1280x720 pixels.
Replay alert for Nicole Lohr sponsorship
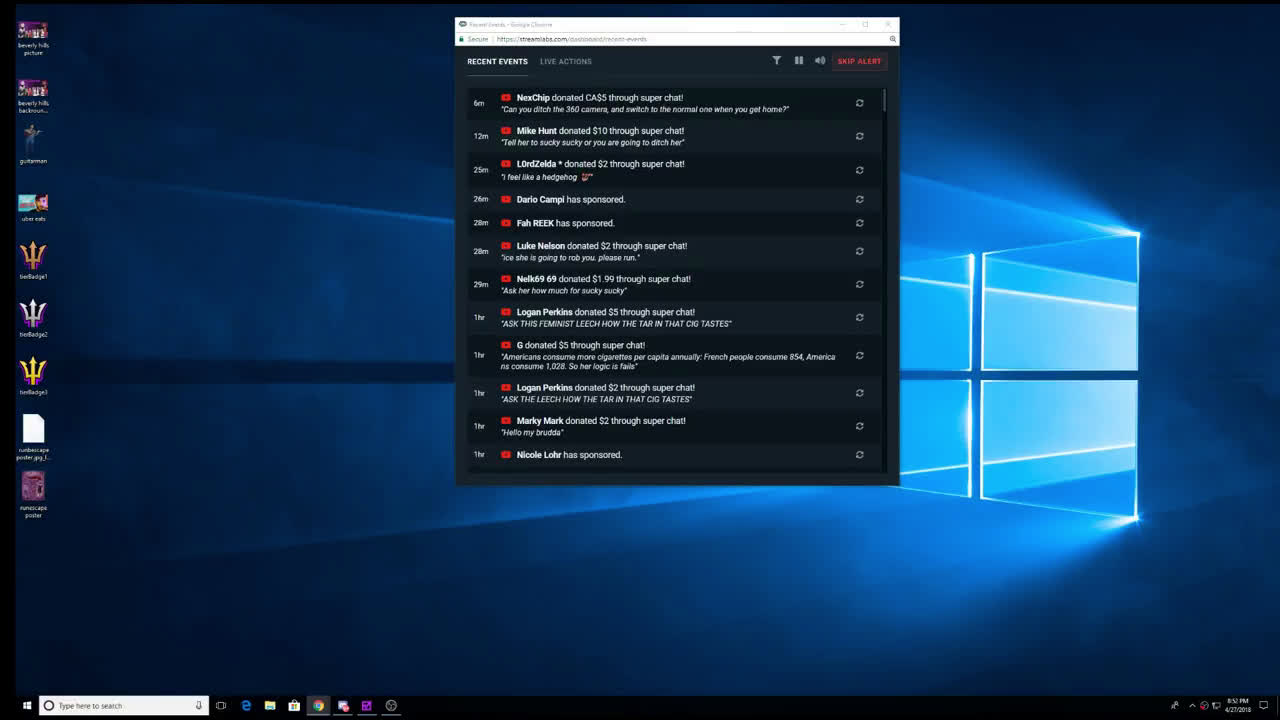click(859, 455)
